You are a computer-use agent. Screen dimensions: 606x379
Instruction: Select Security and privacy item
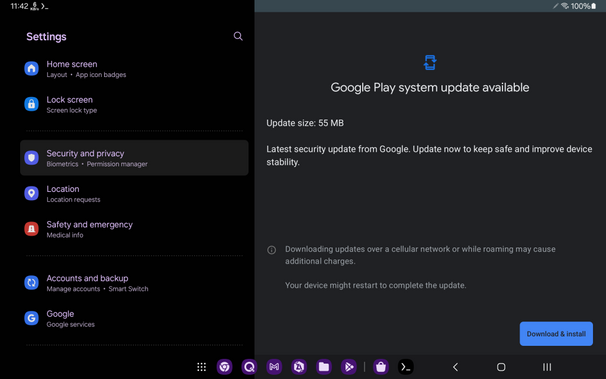coord(134,158)
